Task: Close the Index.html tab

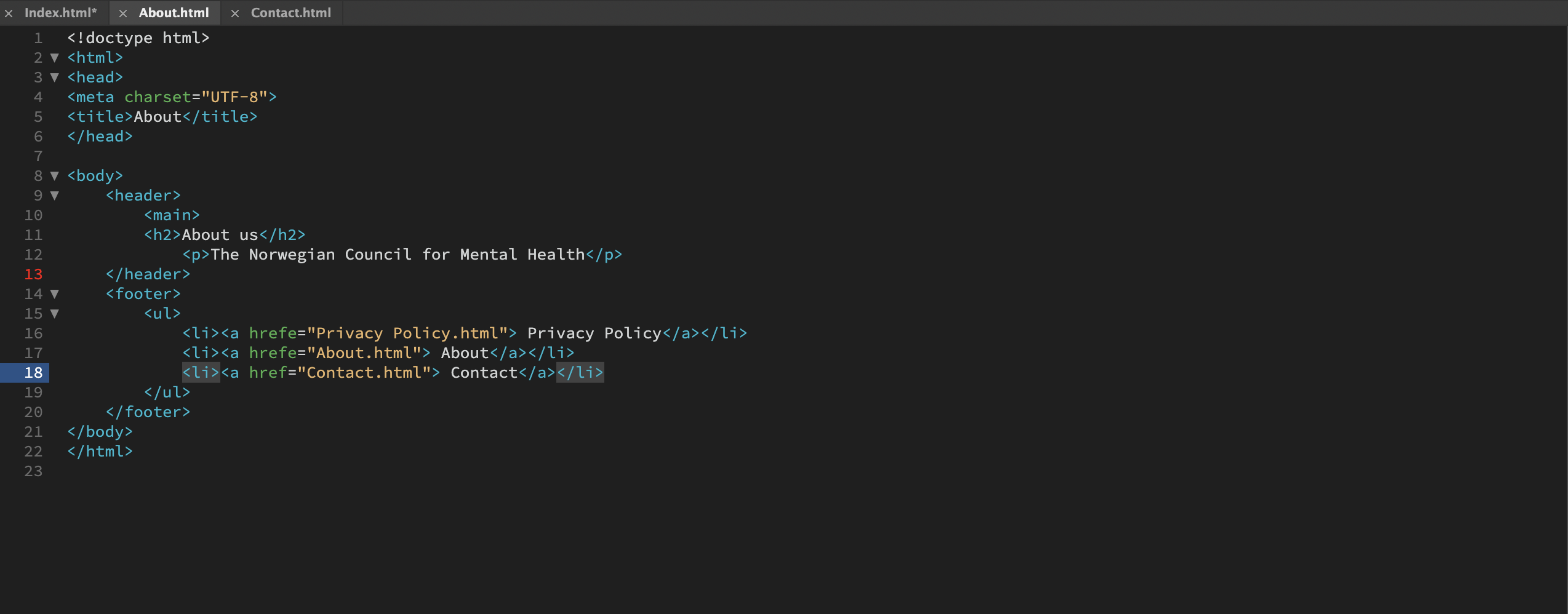Action: click(x=9, y=14)
